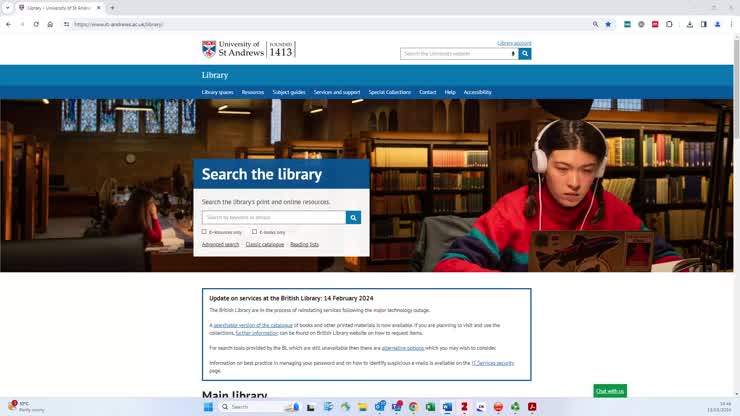Viewport: 740px width, 416px height.
Task: Open a new browser tab
Action: pos(112,8)
